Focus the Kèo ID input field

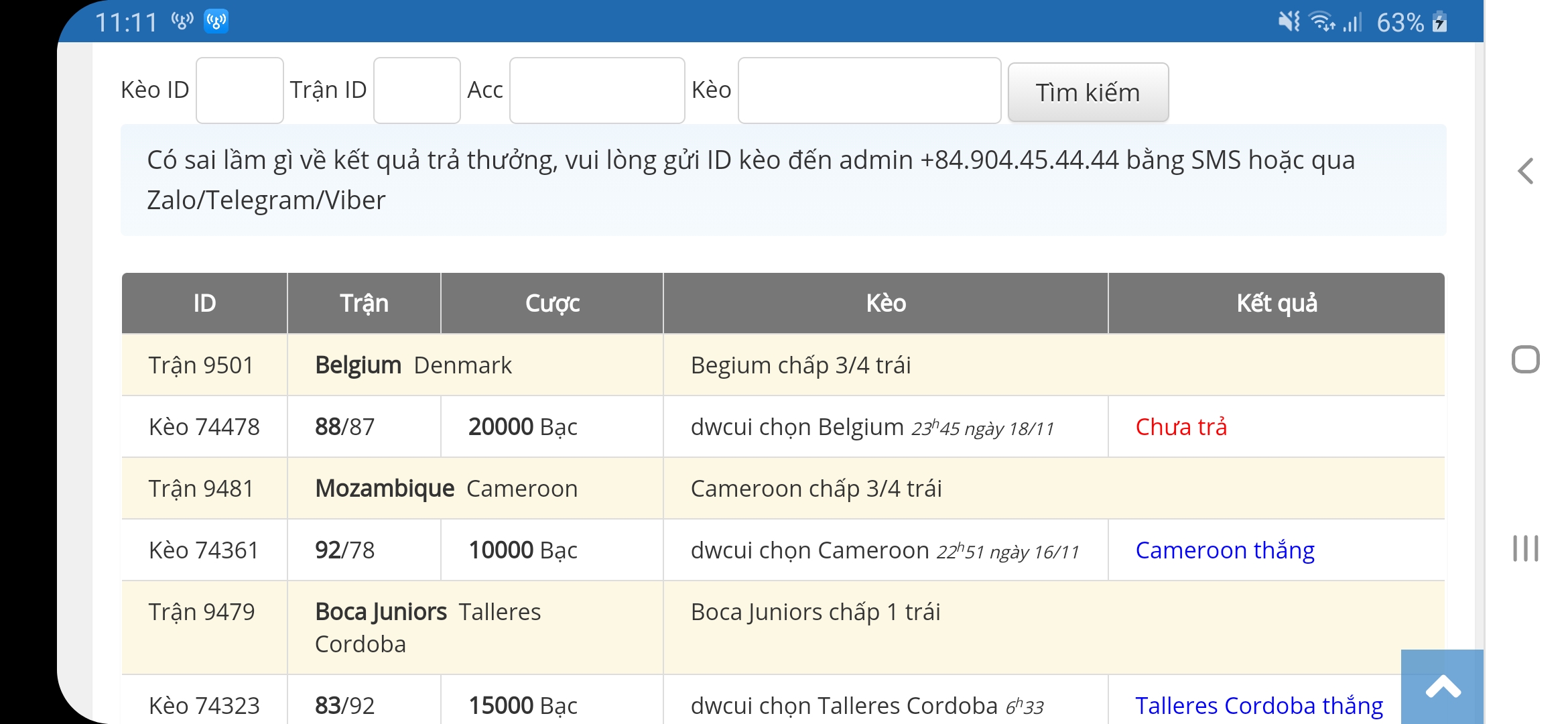(x=239, y=90)
